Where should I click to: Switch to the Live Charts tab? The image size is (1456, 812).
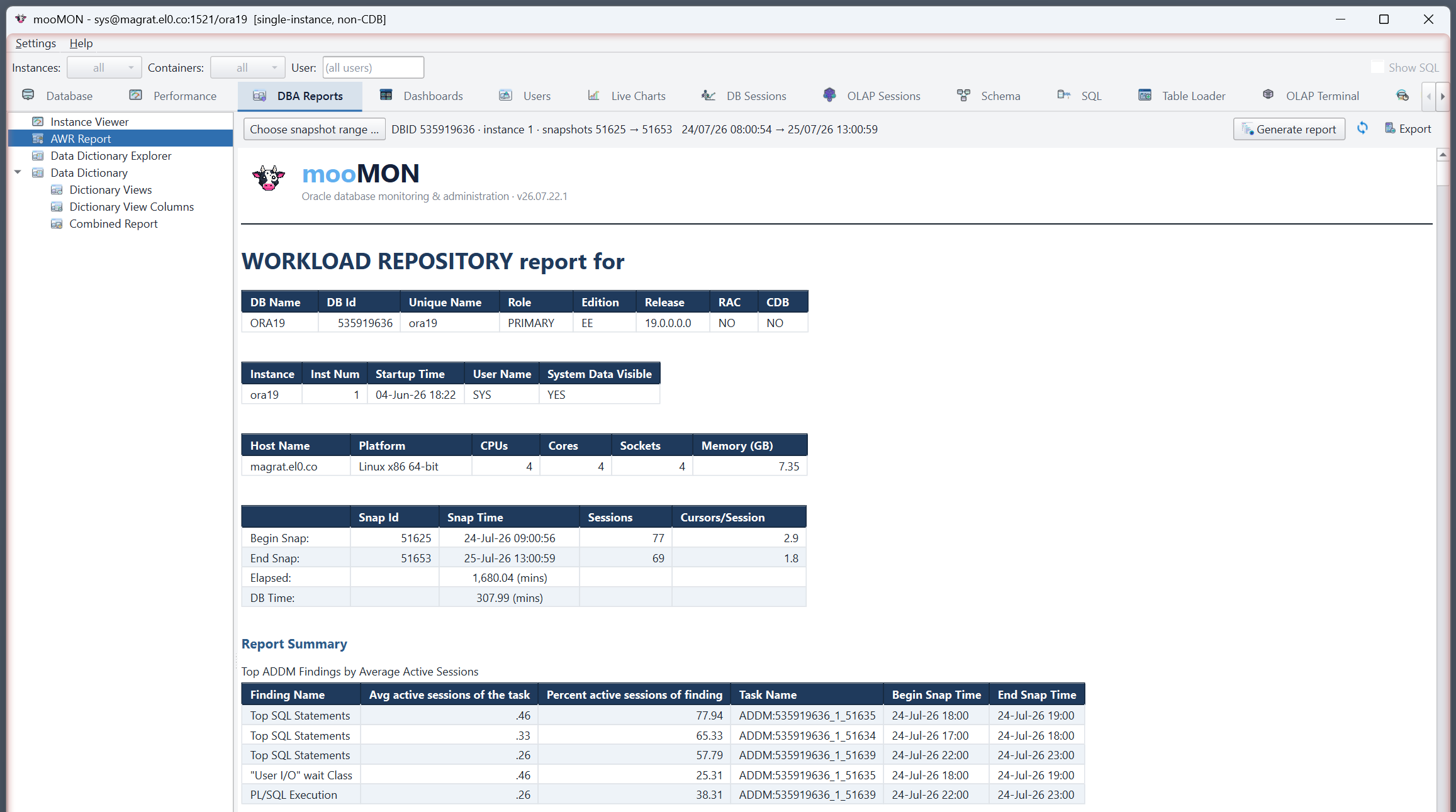tap(627, 96)
